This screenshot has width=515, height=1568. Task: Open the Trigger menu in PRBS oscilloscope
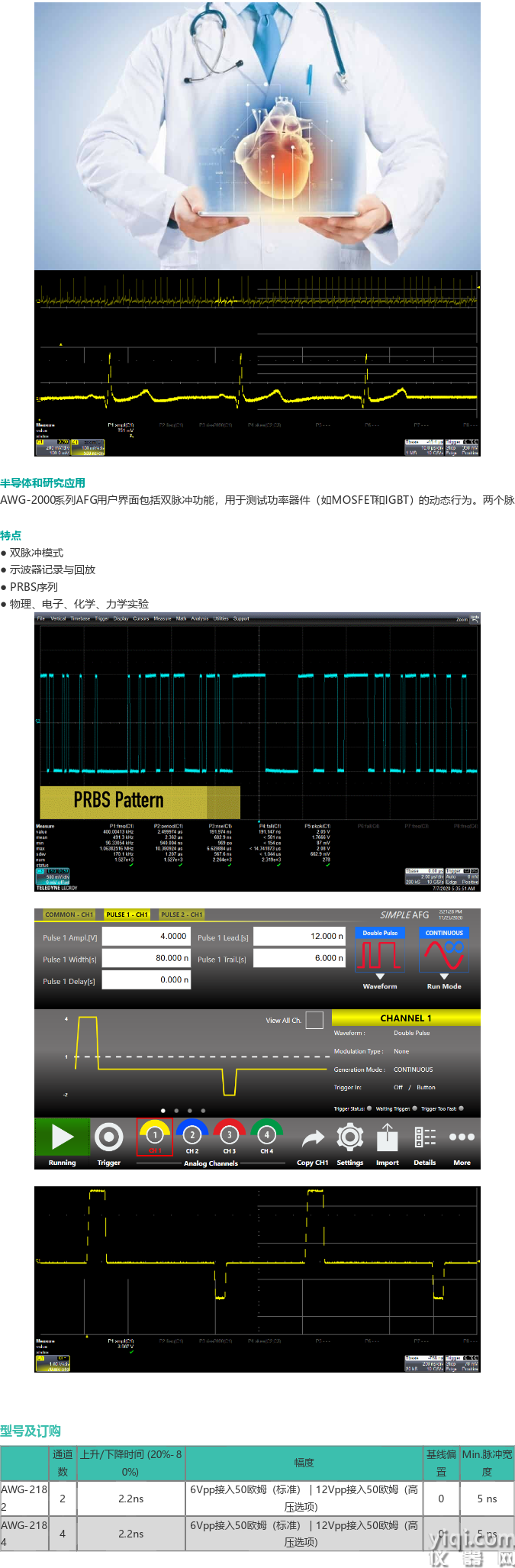point(102,619)
